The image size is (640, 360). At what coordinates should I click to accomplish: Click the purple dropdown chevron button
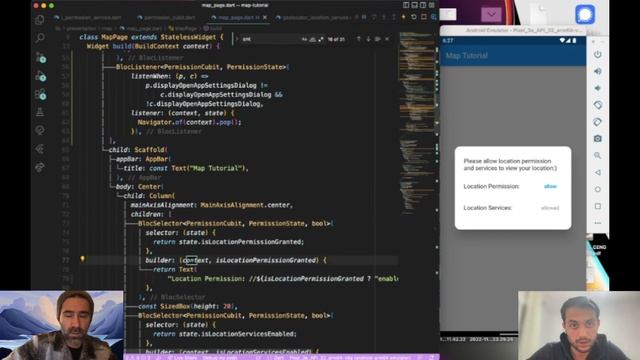[x=491, y=14]
